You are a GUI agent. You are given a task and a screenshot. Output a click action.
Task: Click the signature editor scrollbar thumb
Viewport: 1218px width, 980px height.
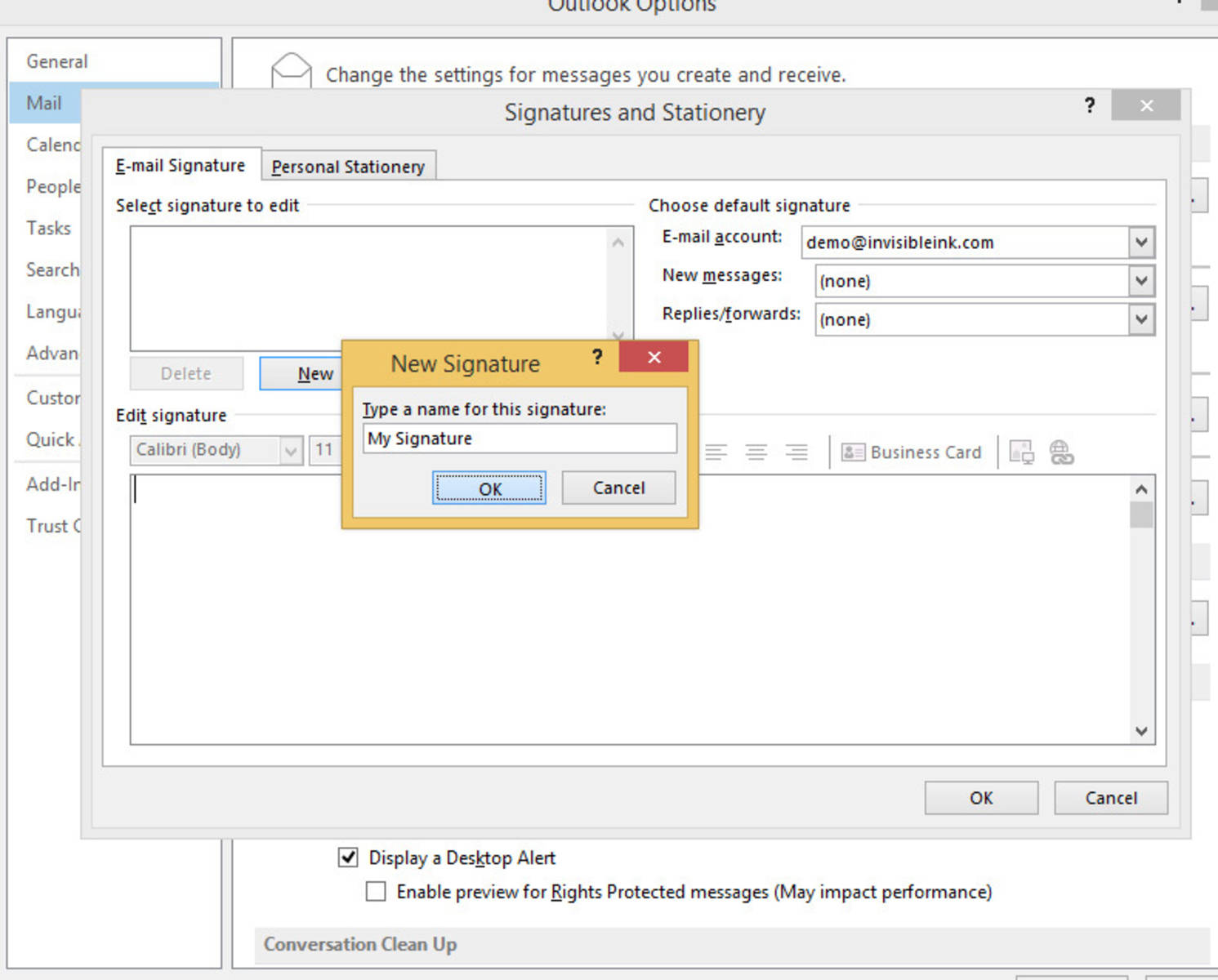tap(1141, 515)
